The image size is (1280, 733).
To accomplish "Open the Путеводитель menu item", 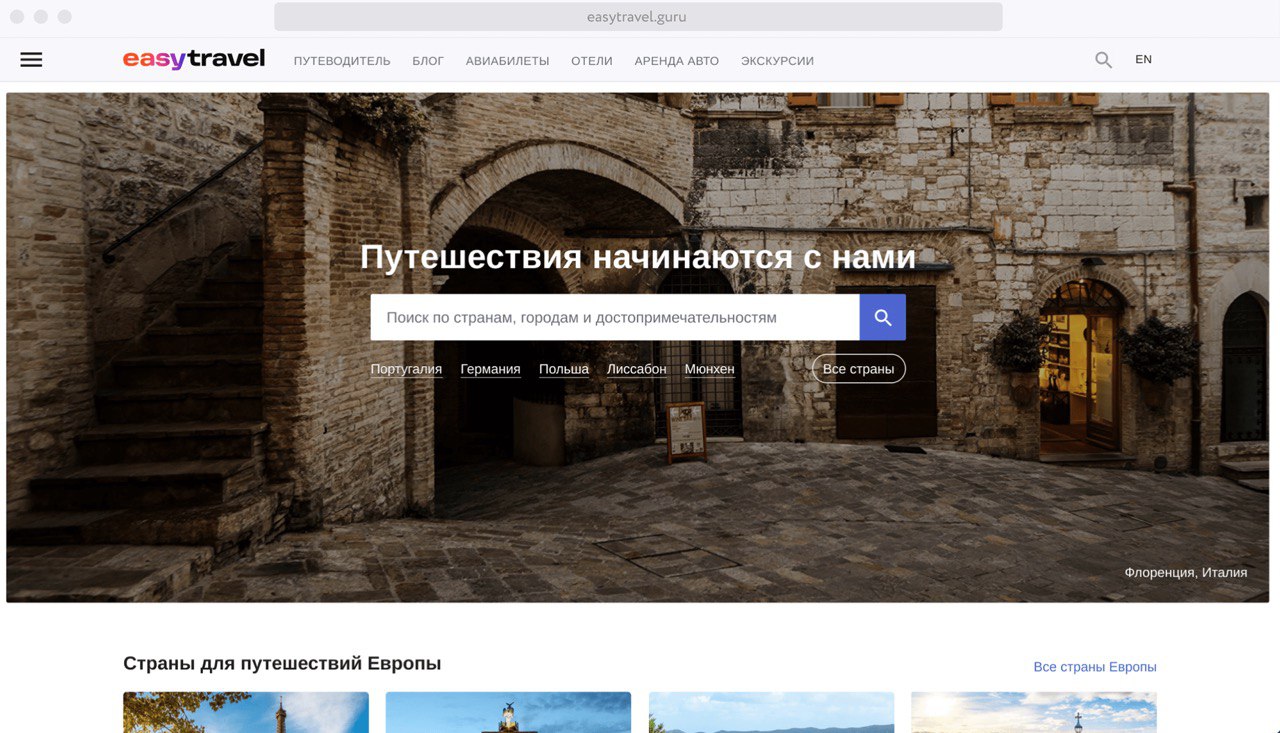I will pos(342,61).
